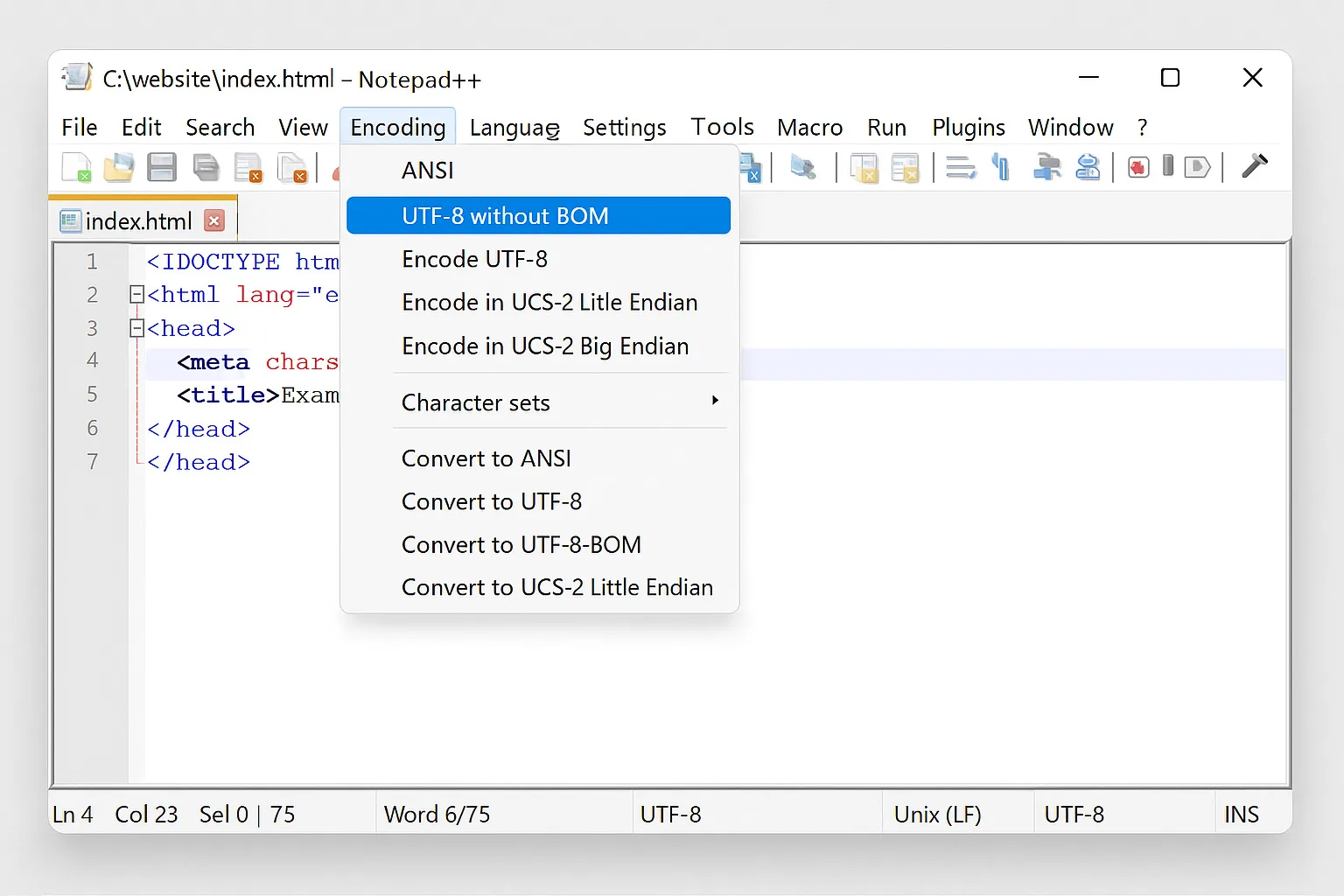Click 'Ln 4' in the status bar
Screen dimensions: 1344x896
(73, 815)
